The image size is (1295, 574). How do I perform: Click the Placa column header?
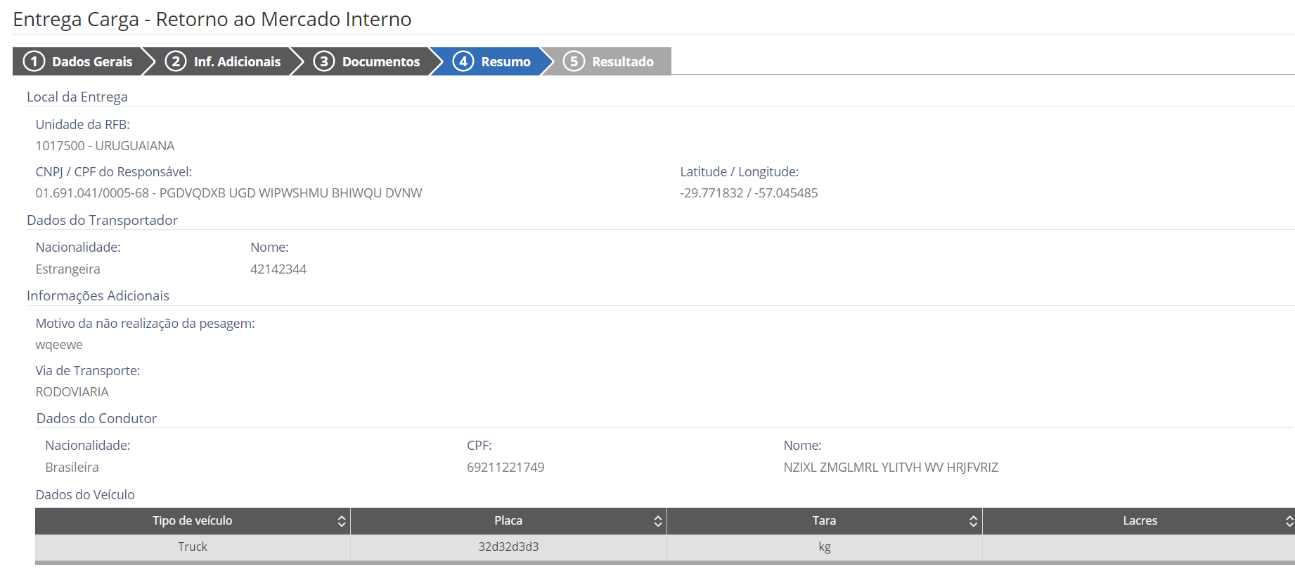pyautogui.click(x=508, y=521)
